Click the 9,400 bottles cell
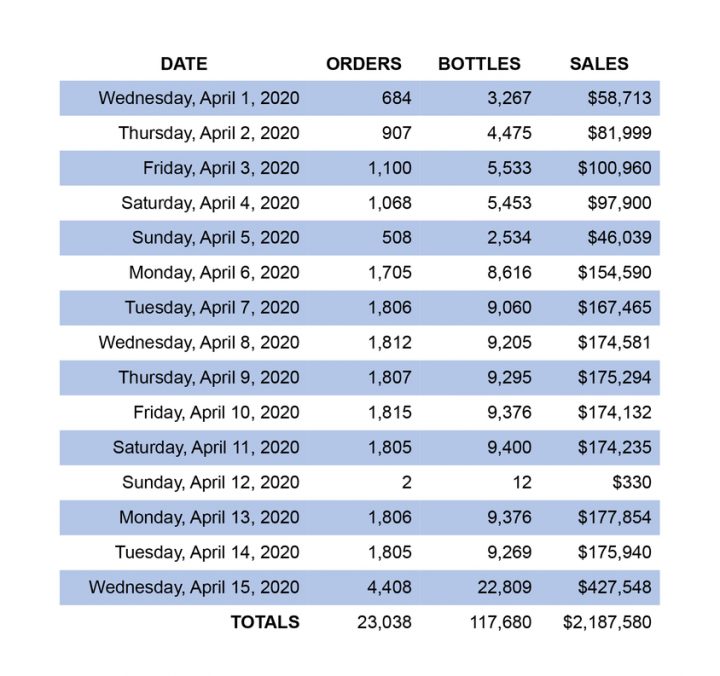This screenshot has width=720, height=676. 509,447
